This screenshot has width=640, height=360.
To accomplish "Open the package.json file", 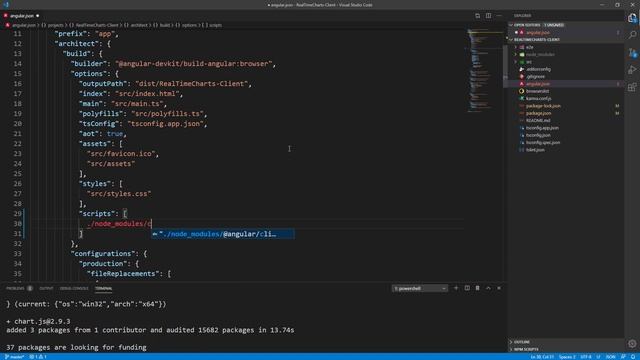I will click(538, 113).
